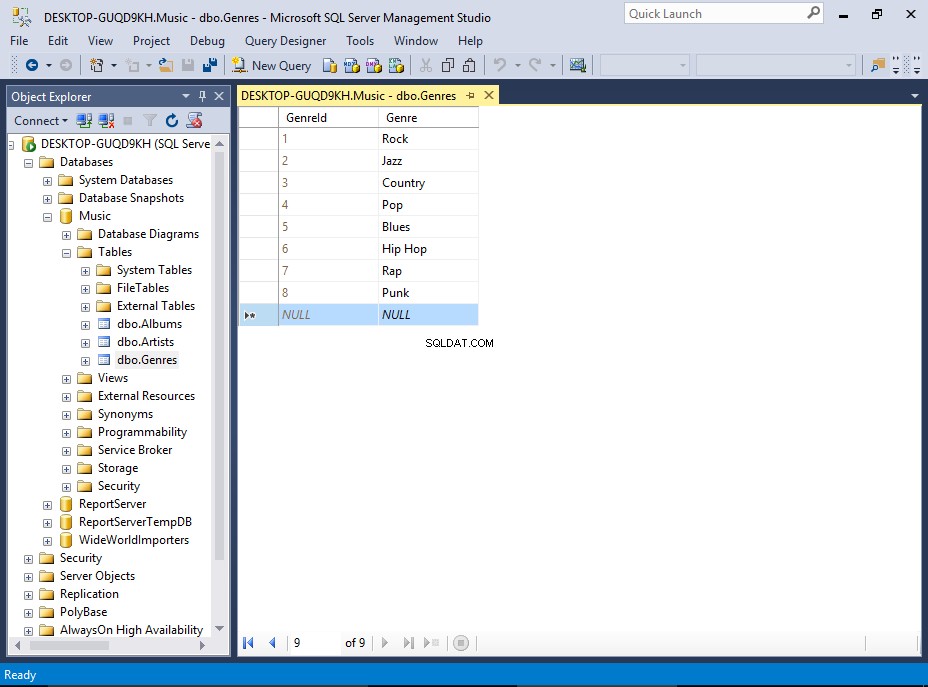The width and height of the screenshot is (928, 687).
Task: Collapse the Databases folder node
Action: 28,163
